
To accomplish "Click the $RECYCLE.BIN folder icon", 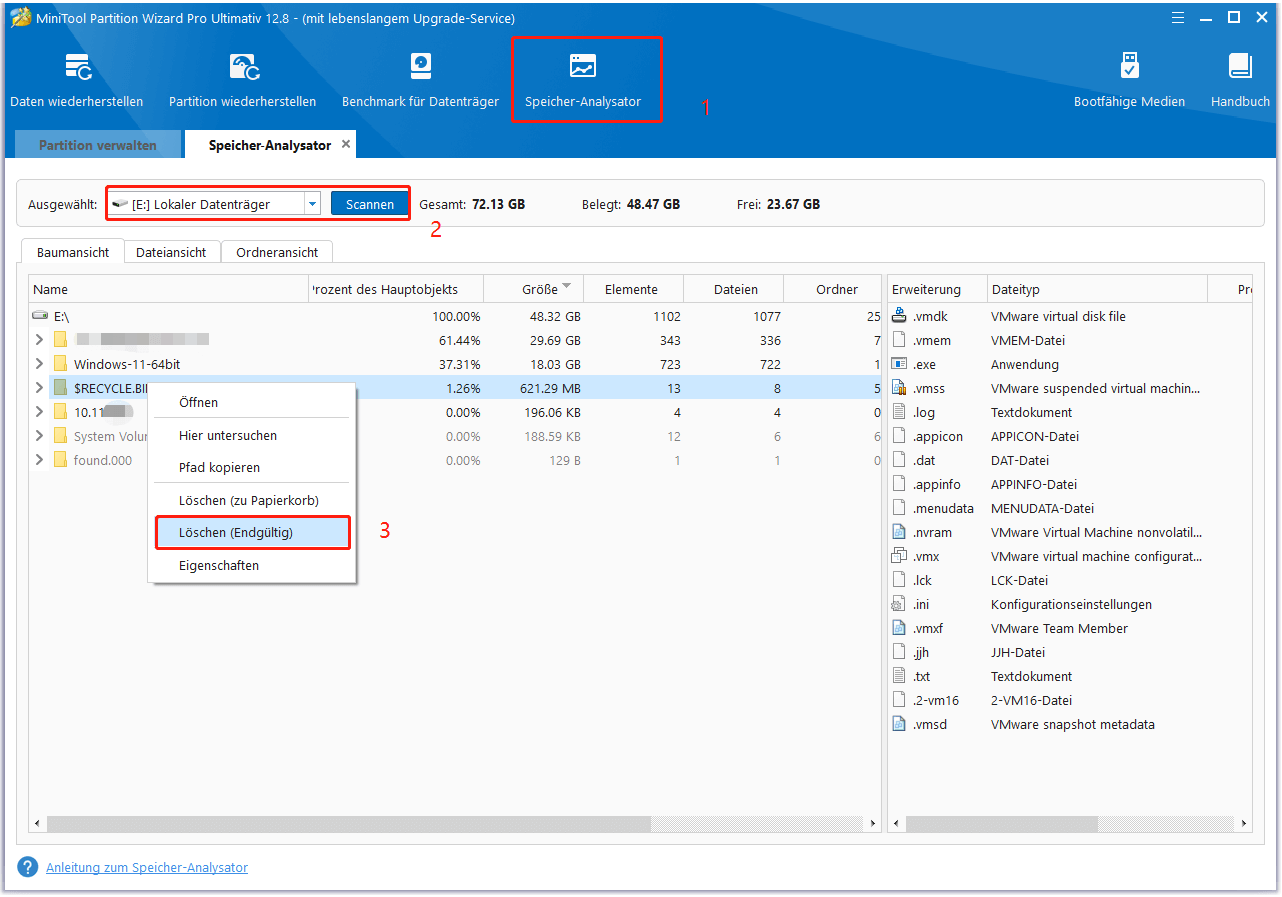I will pos(60,388).
